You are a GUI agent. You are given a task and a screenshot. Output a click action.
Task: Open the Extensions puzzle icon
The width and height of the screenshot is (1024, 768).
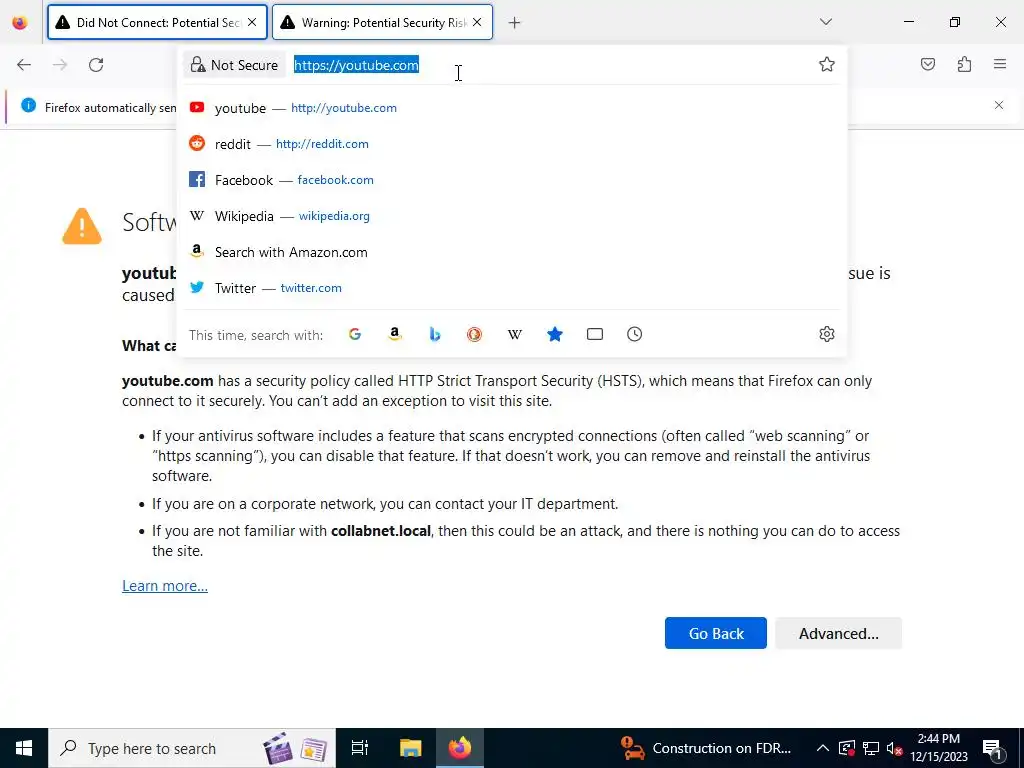click(964, 64)
